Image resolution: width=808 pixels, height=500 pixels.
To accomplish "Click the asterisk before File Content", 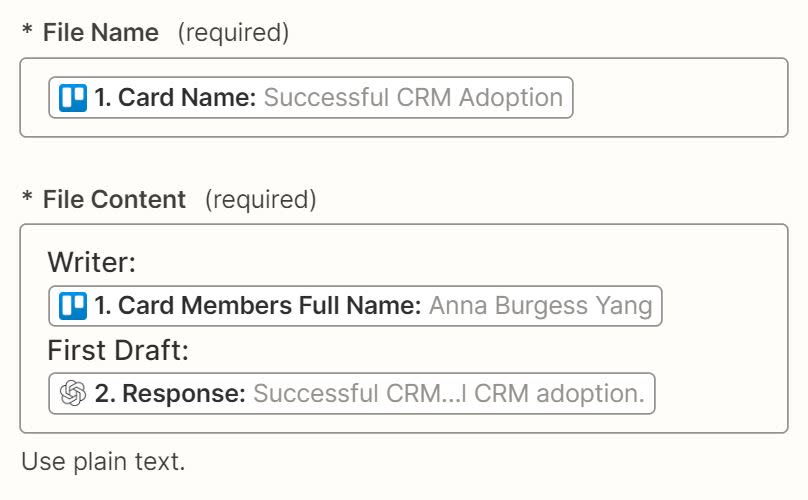I will click(x=27, y=200).
